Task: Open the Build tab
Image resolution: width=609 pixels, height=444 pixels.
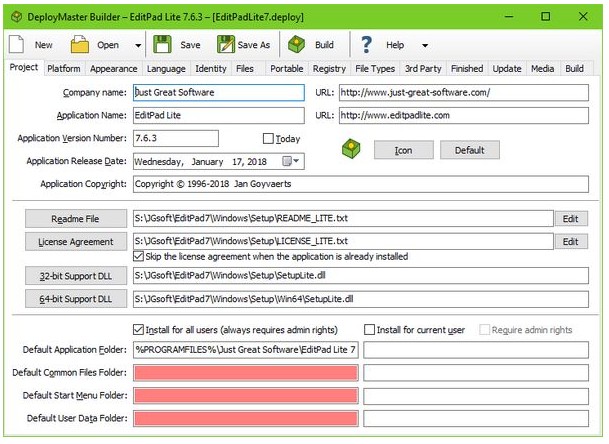Action: [x=574, y=69]
